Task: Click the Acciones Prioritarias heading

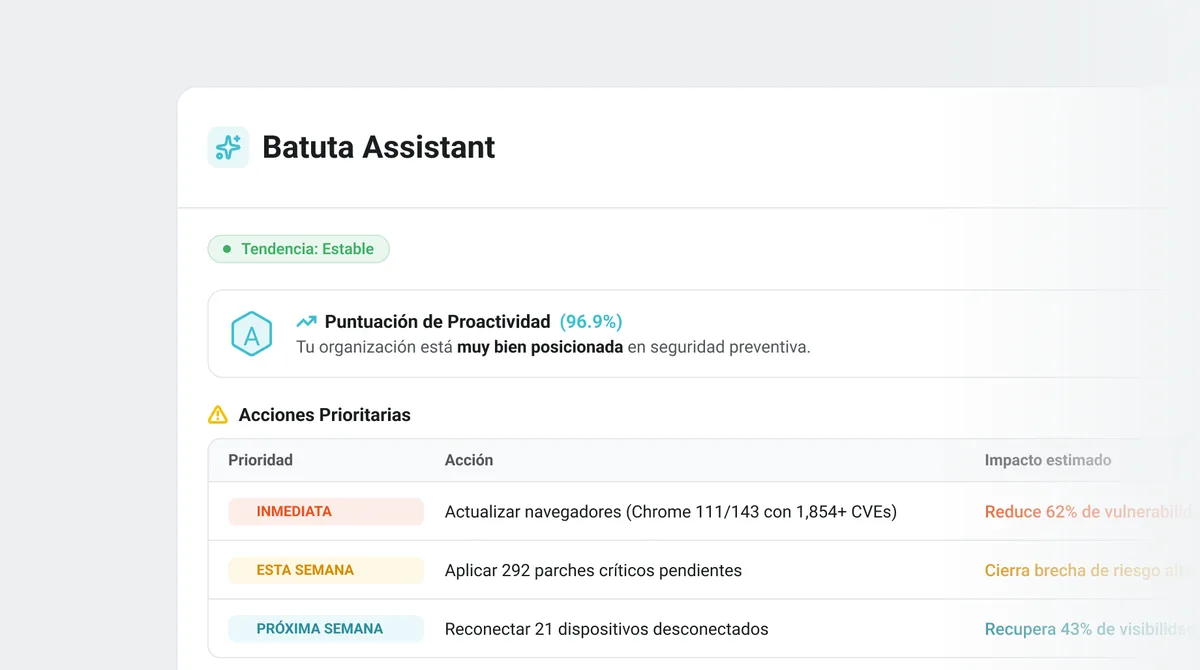Action: (x=324, y=415)
